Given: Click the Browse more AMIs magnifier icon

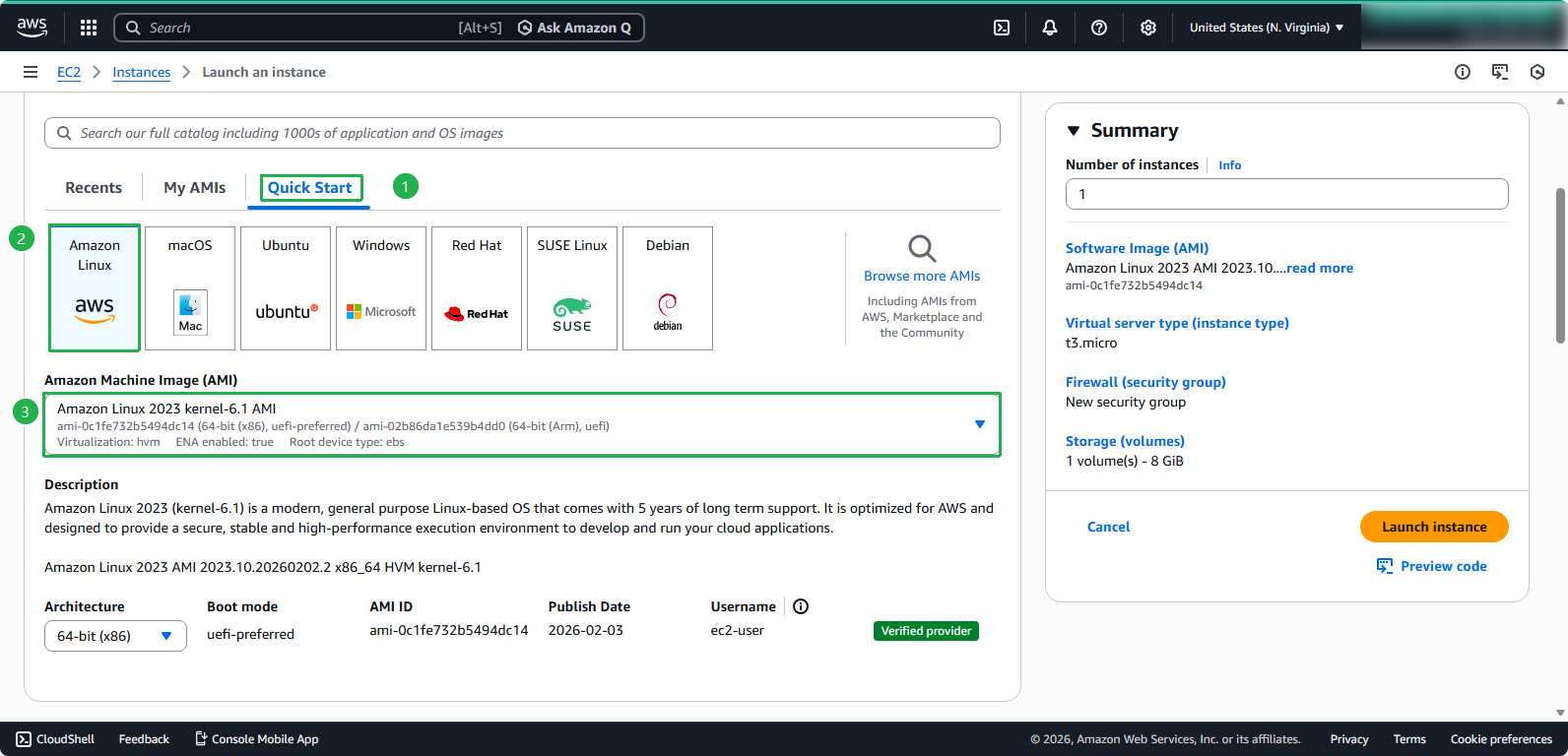Looking at the screenshot, I should 922,248.
